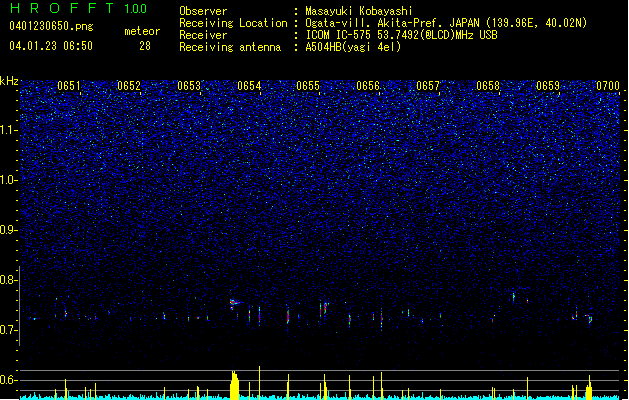Image resolution: width=629 pixels, height=400 pixels.
Task: Click the meteor label
Action: click(x=142, y=31)
